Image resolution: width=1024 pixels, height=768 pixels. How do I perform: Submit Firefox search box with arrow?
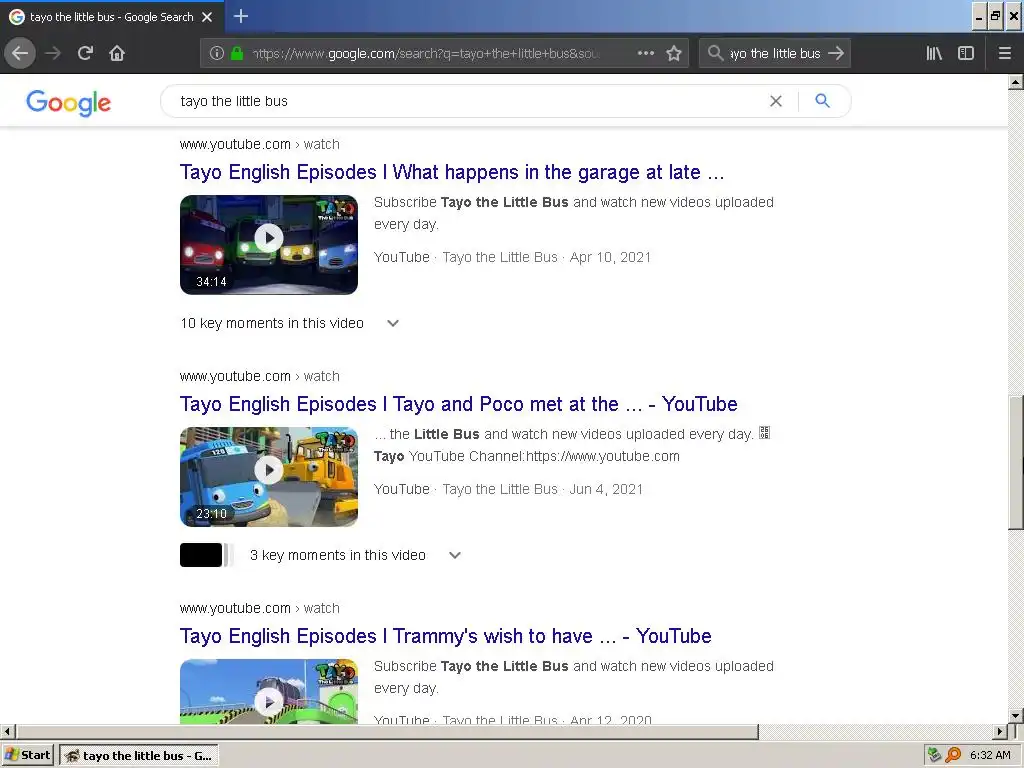coord(836,53)
